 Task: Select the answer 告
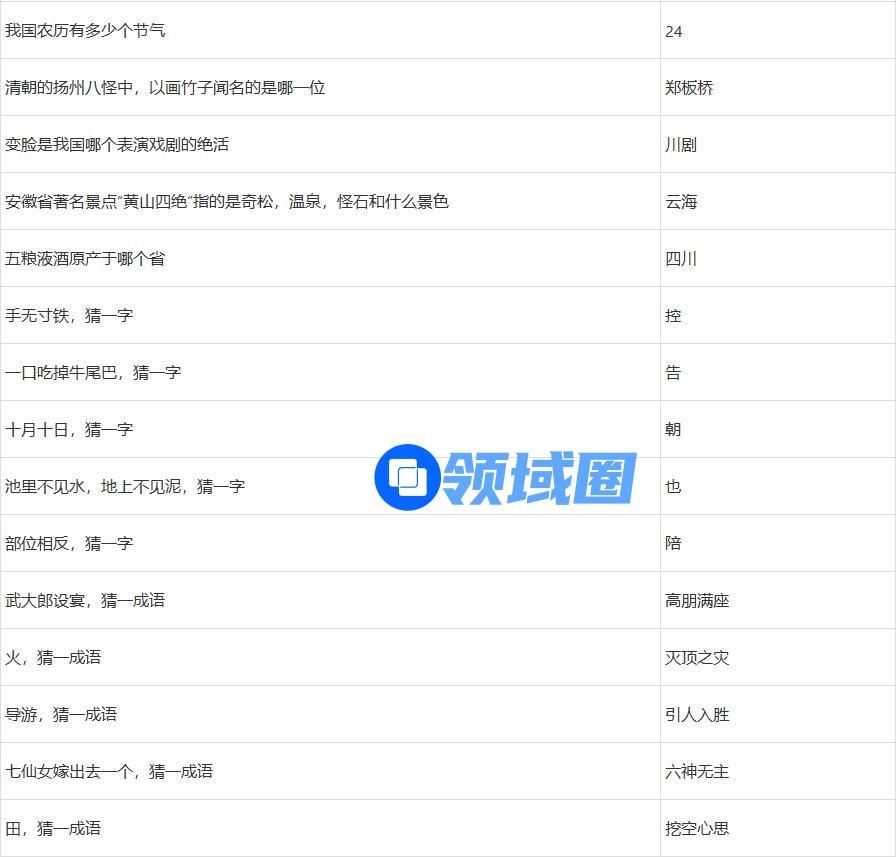click(673, 373)
